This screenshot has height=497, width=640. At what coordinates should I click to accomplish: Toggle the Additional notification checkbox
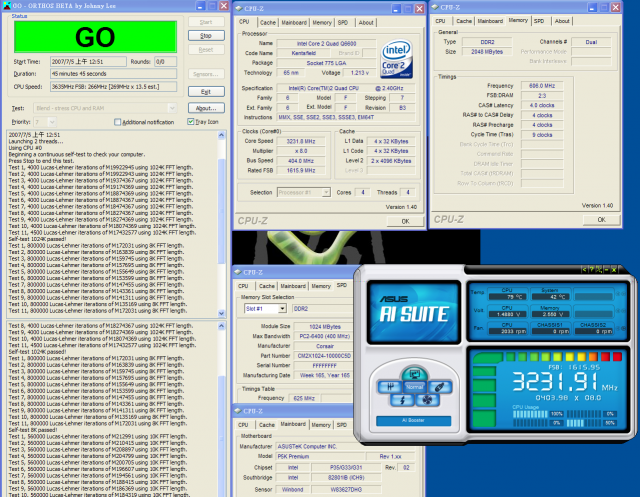tap(118, 122)
